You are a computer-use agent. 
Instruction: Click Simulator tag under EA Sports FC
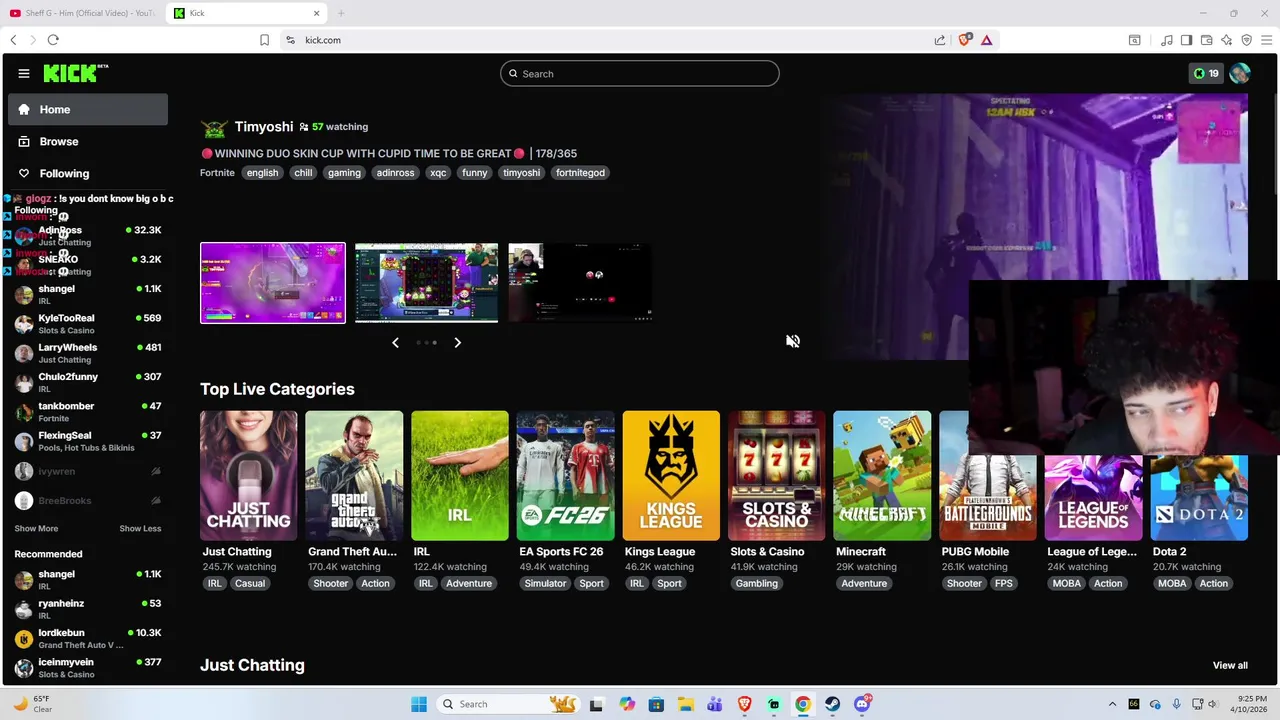click(546, 584)
